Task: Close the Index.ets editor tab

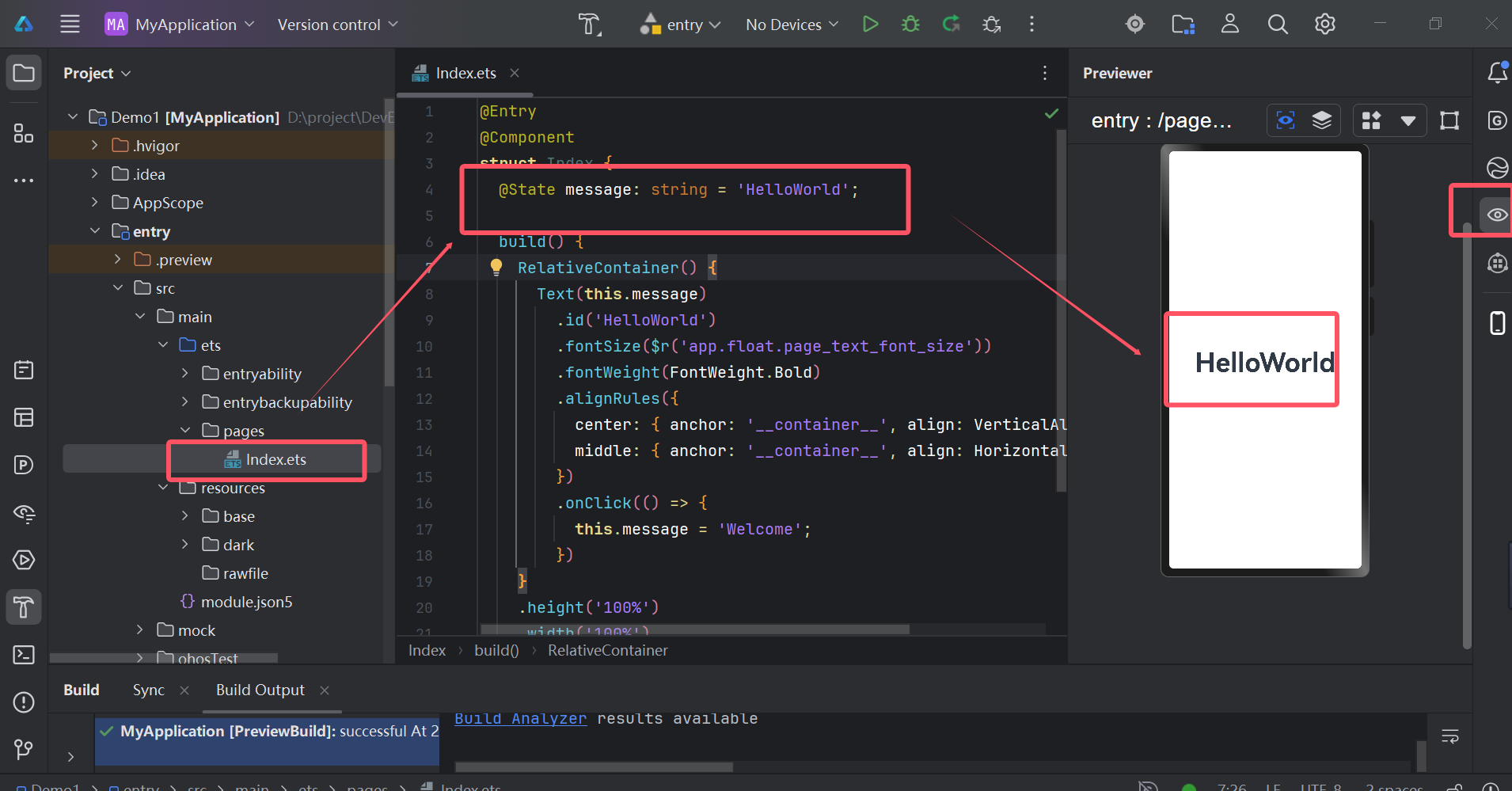Action: pyautogui.click(x=515, y=73)
